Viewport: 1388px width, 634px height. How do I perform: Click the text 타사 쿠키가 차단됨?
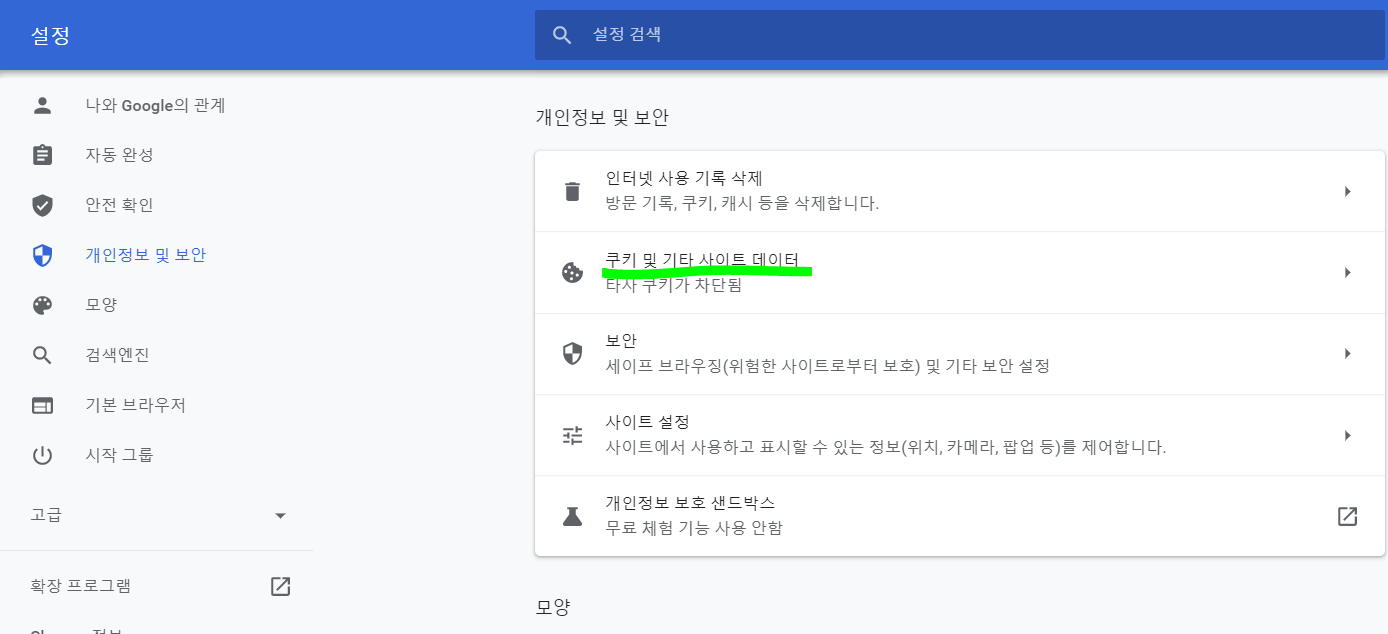pos(674,285)
